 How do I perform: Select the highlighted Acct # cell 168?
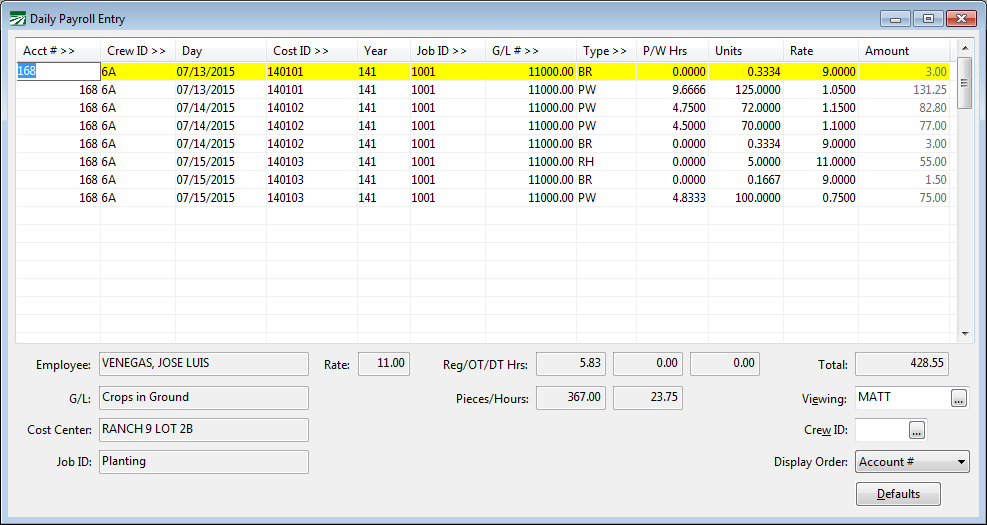[58, 71]
